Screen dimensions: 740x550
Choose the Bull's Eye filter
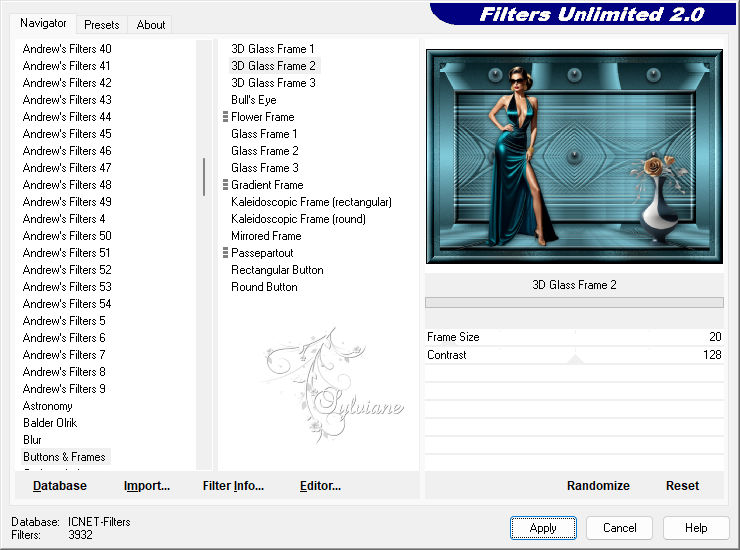point(253,100)
